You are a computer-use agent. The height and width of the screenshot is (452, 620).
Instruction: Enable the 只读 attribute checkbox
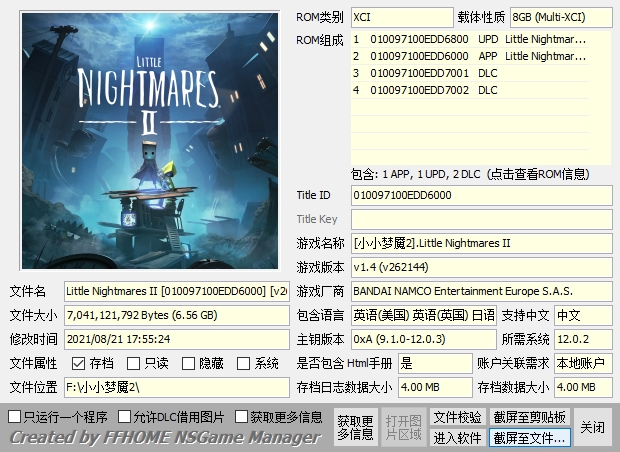[x=133, y=364]
